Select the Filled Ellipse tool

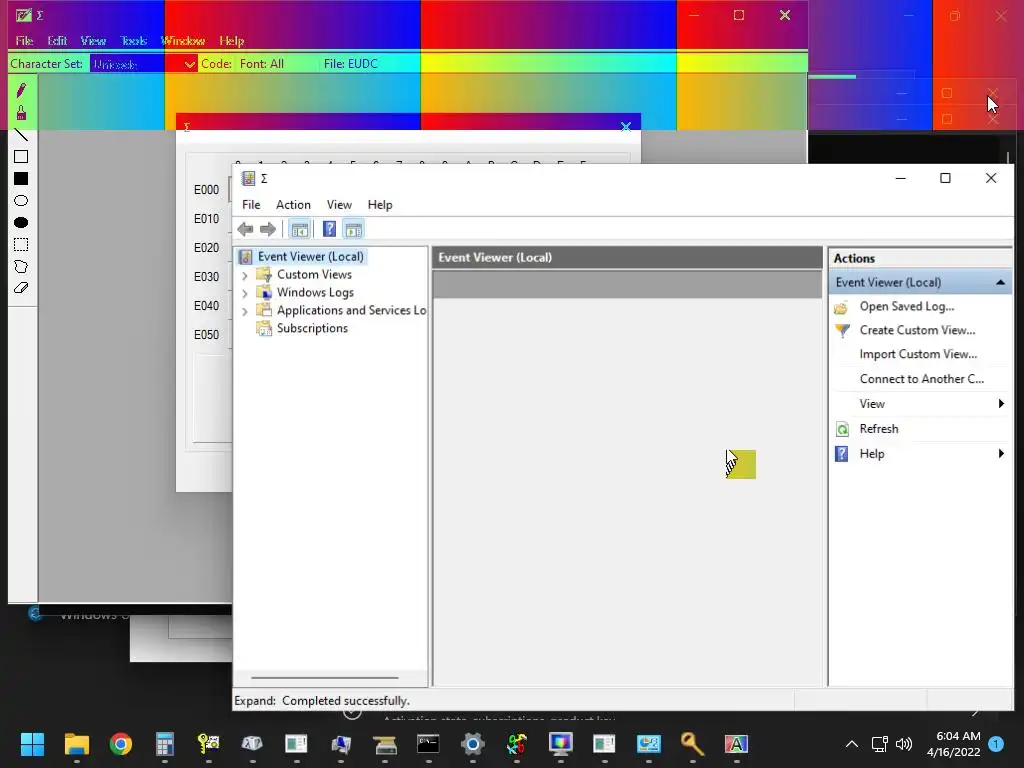[21, 223]
